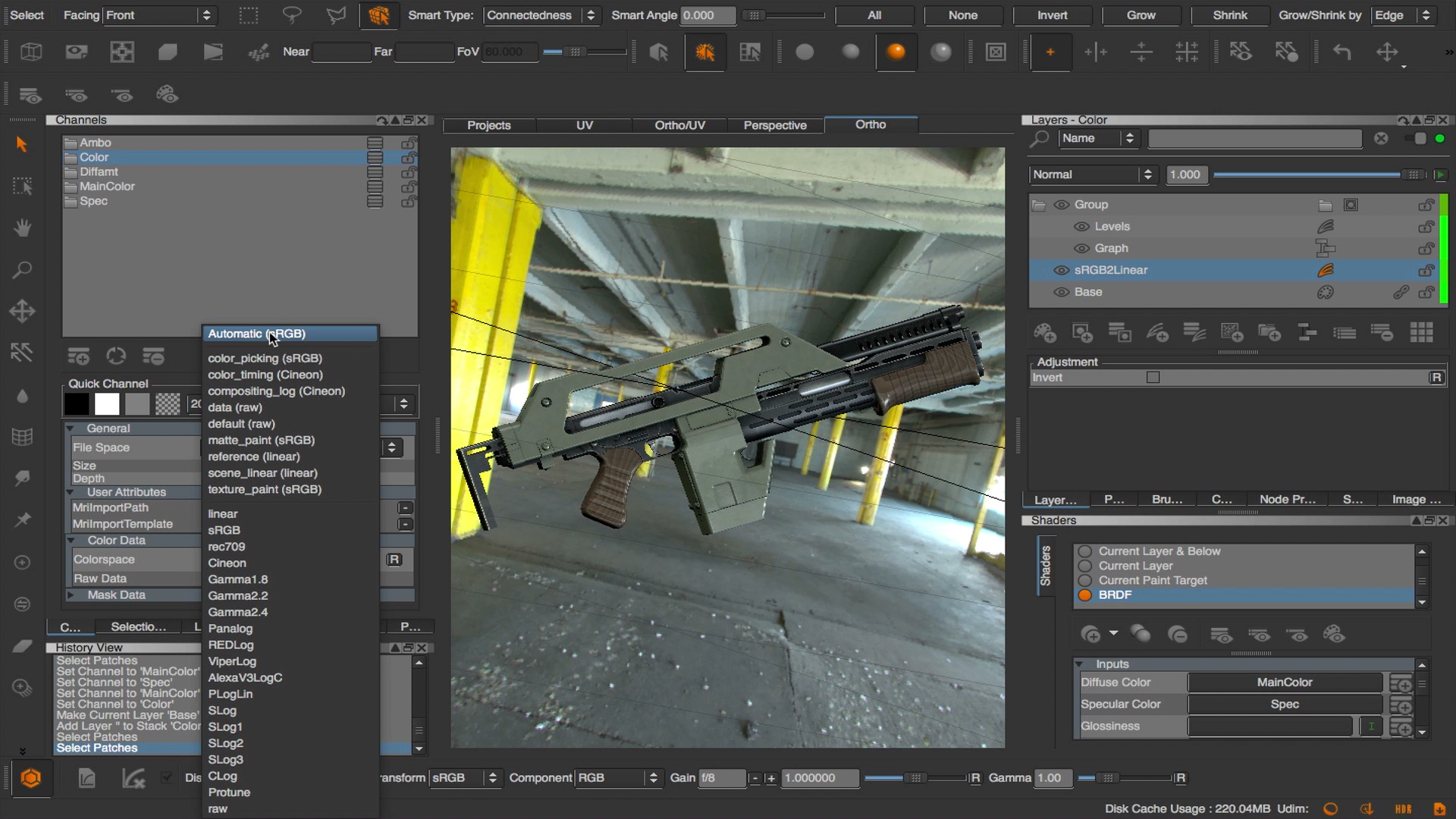Click the Pin tool in the left toolbar
The width and height of the screenshot is (1456, 819).
(x=22, y=519)
